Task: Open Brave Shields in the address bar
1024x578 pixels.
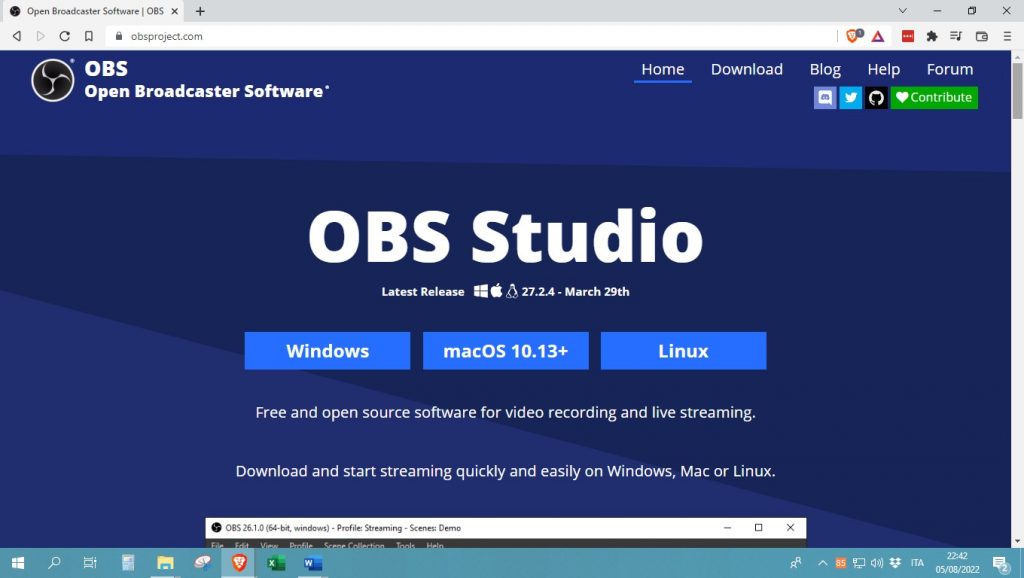Action: 852,35
